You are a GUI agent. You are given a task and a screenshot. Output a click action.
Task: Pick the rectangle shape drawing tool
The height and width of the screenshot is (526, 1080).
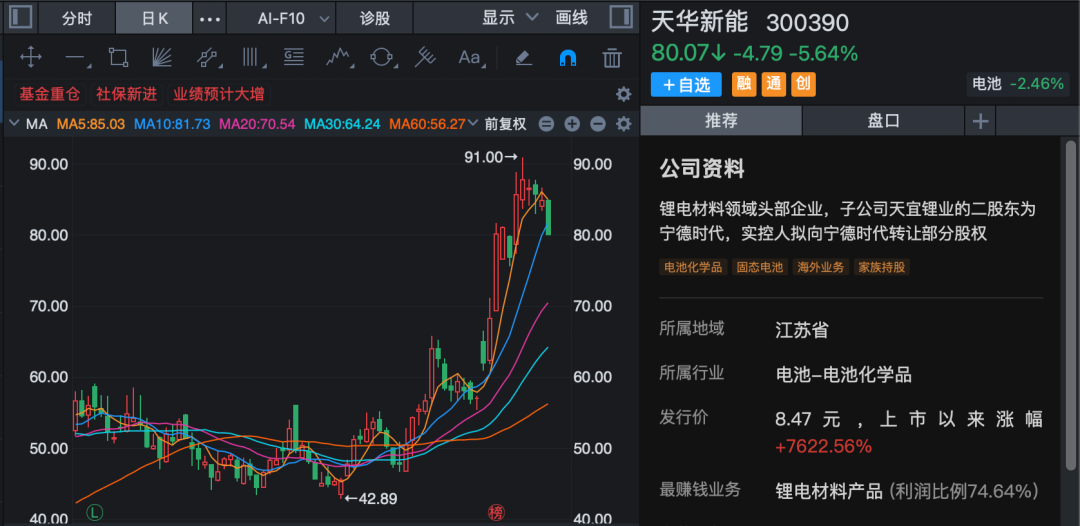point(118,58)
